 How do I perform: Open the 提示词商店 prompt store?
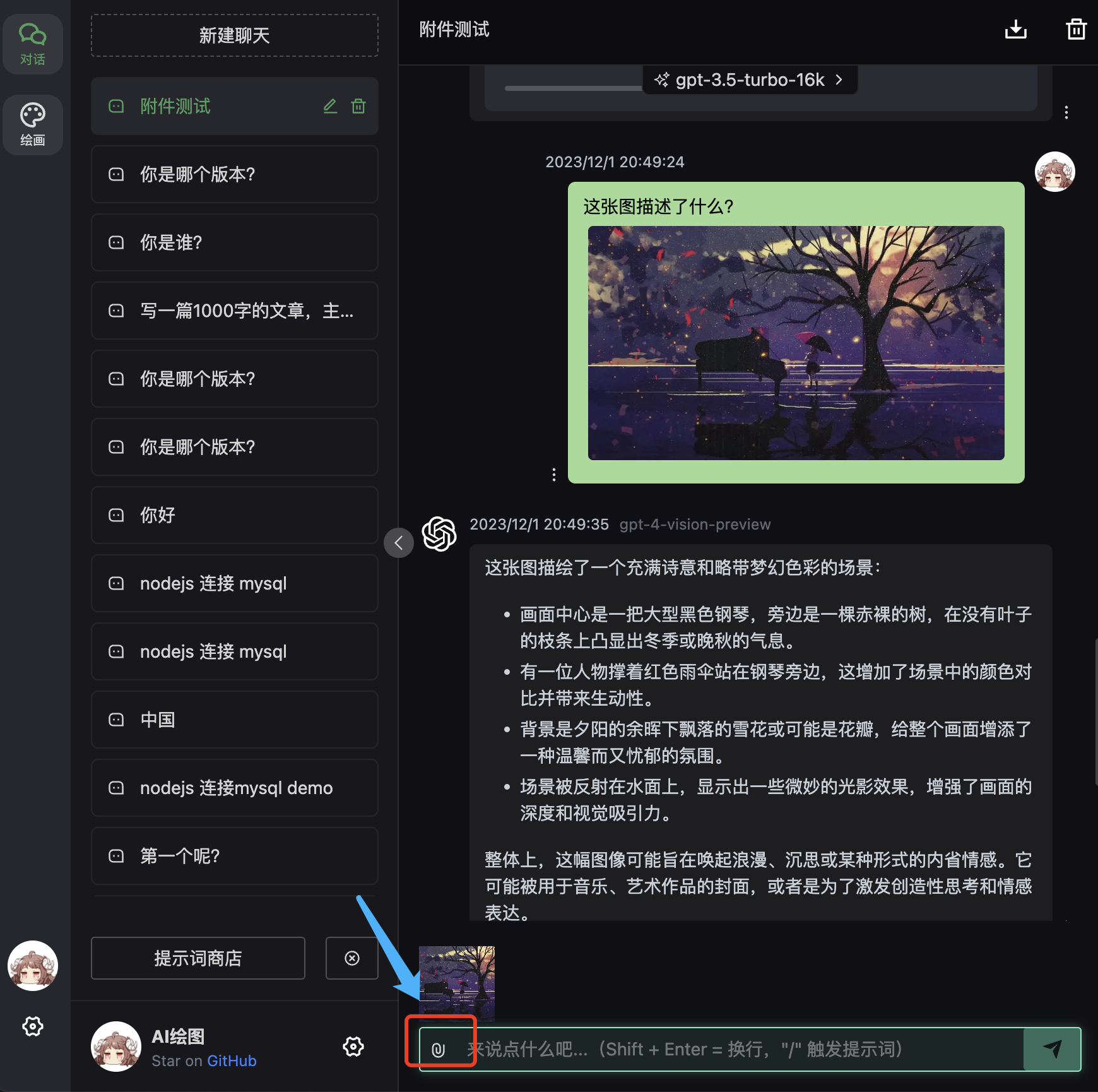click(198, 958)
